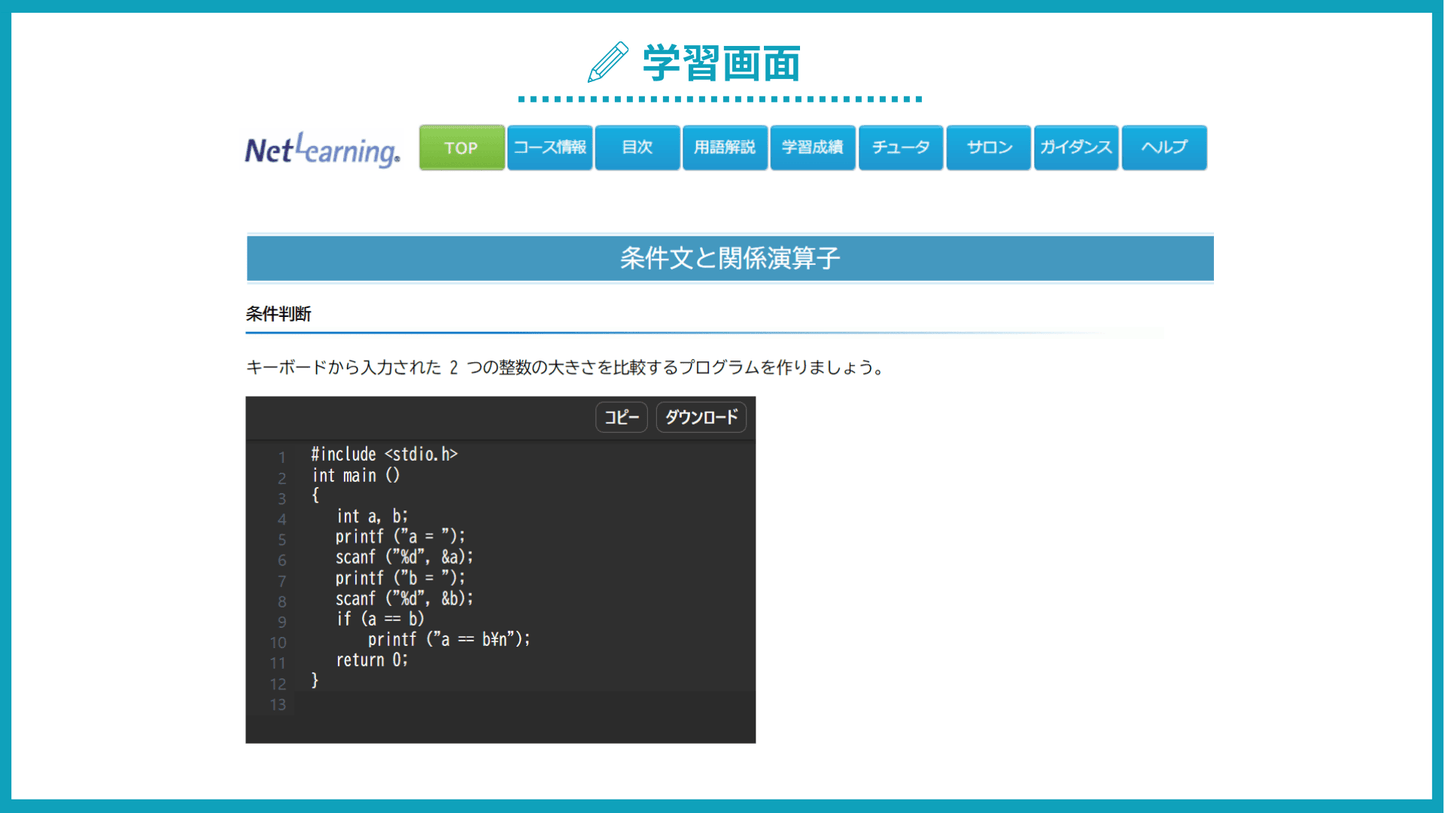Open the サロン tab

[988, 148]
